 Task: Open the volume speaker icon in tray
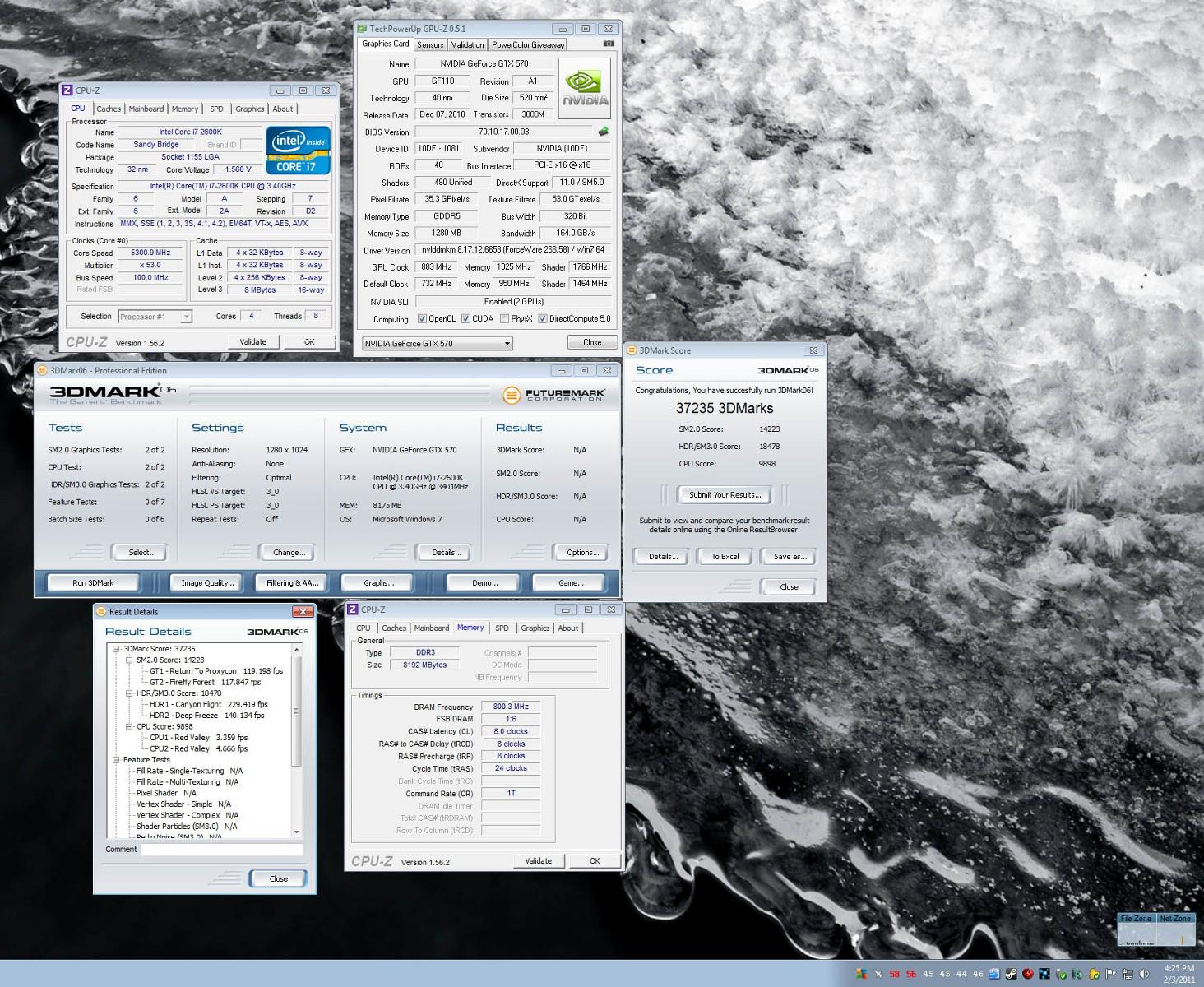pos(1145,974)
